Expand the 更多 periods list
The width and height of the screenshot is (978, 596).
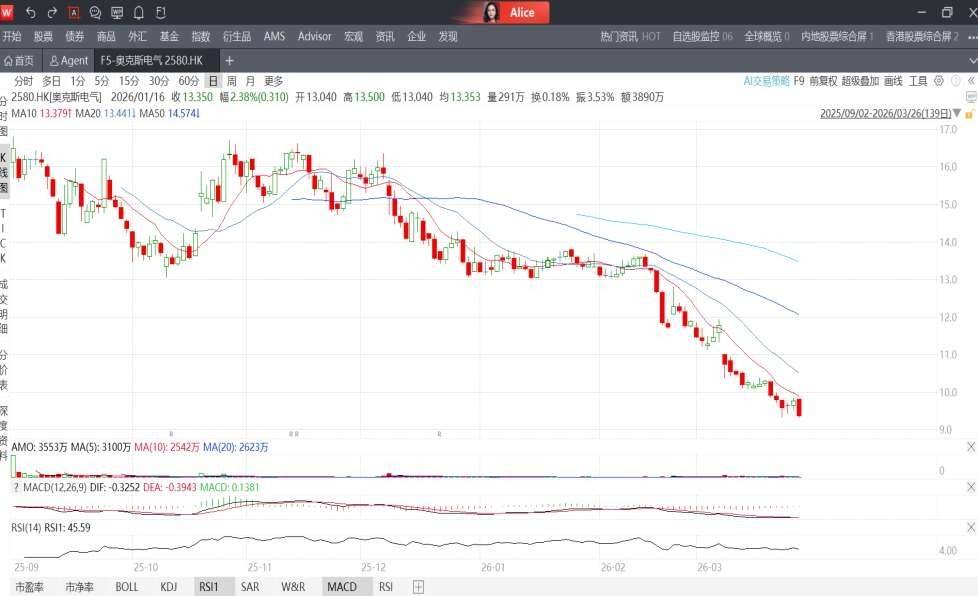pos(273,81)
